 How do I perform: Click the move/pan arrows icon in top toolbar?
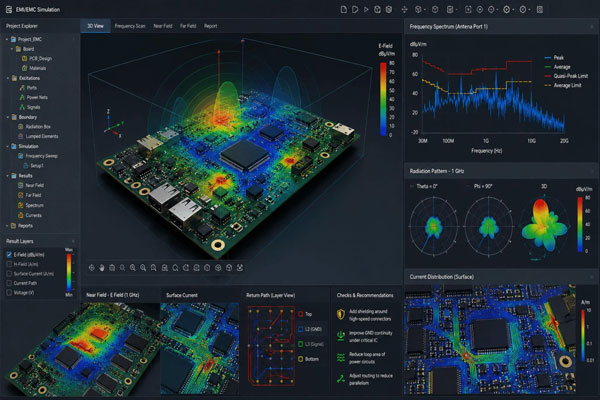404,10
